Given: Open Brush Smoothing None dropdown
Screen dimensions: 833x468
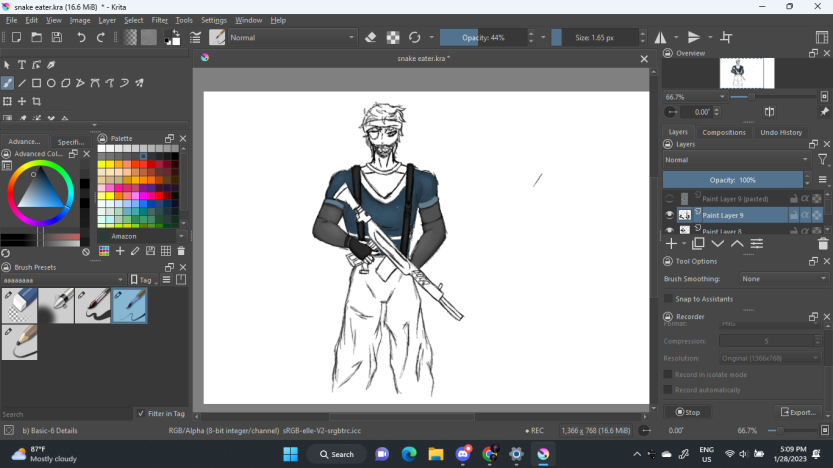Looking at the screenshot, I should [784, 279].
